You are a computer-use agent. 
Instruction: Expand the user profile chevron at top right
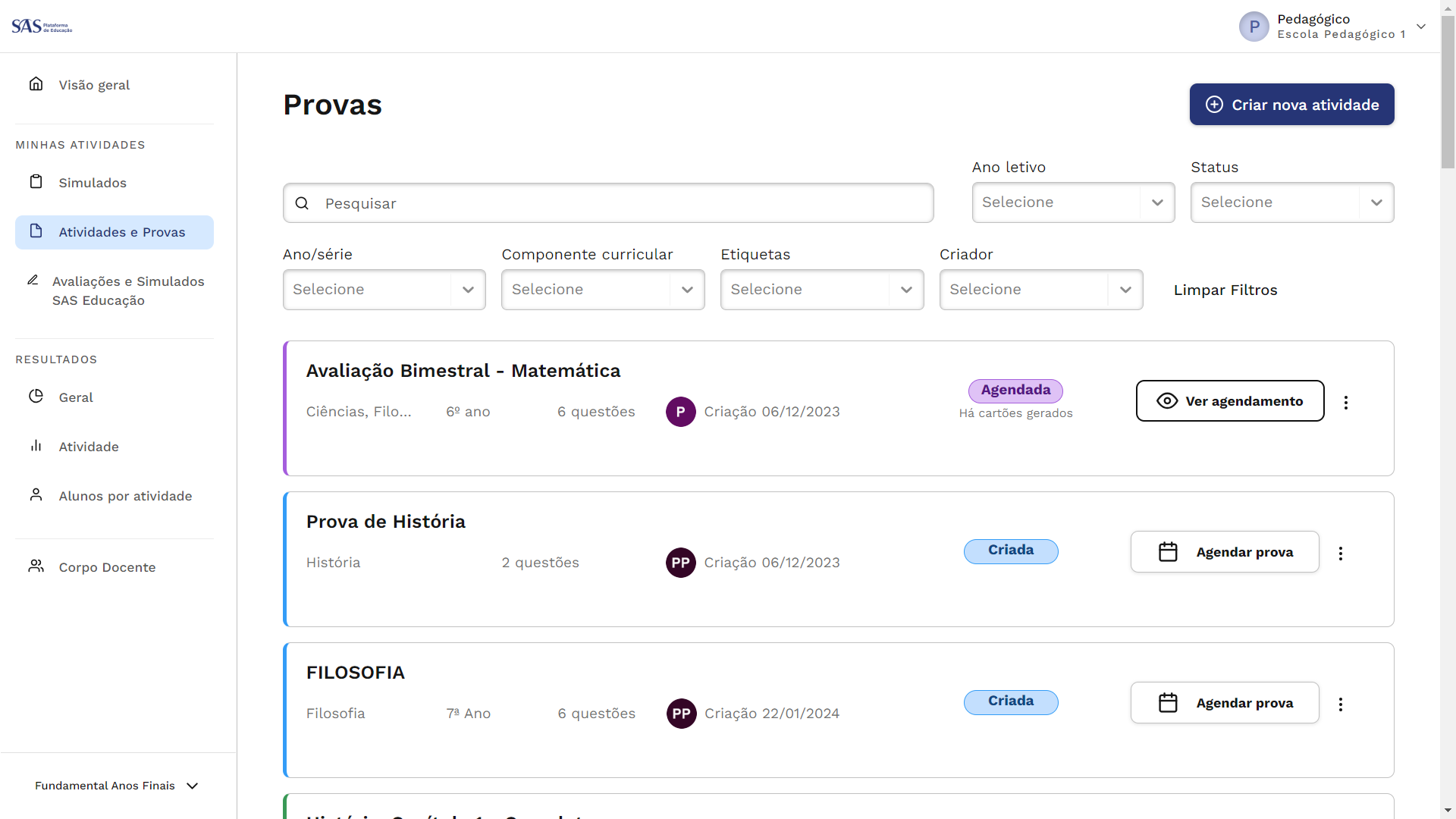coord(1421,27)
